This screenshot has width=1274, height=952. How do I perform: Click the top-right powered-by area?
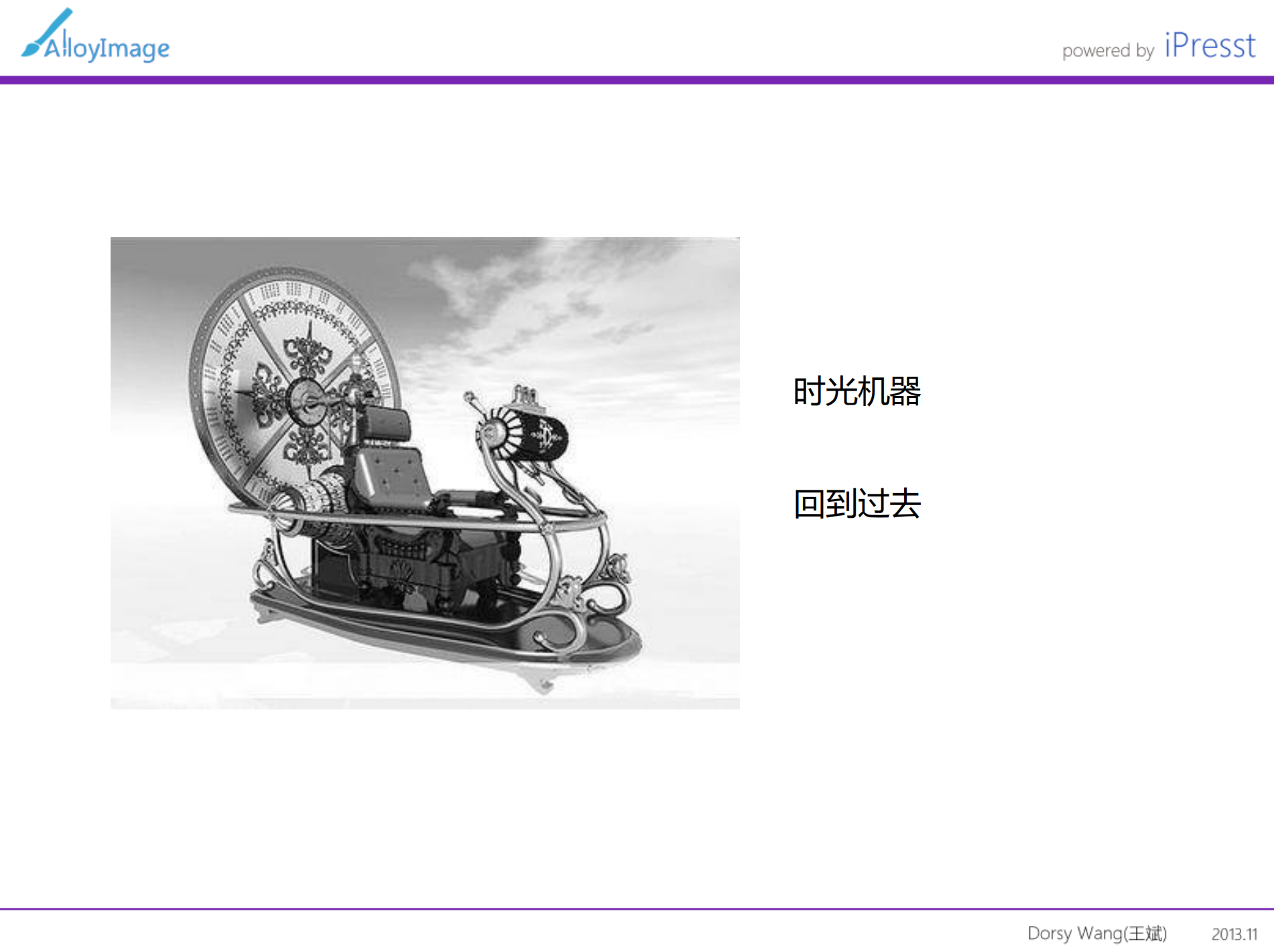click(x=1159, y=48)
